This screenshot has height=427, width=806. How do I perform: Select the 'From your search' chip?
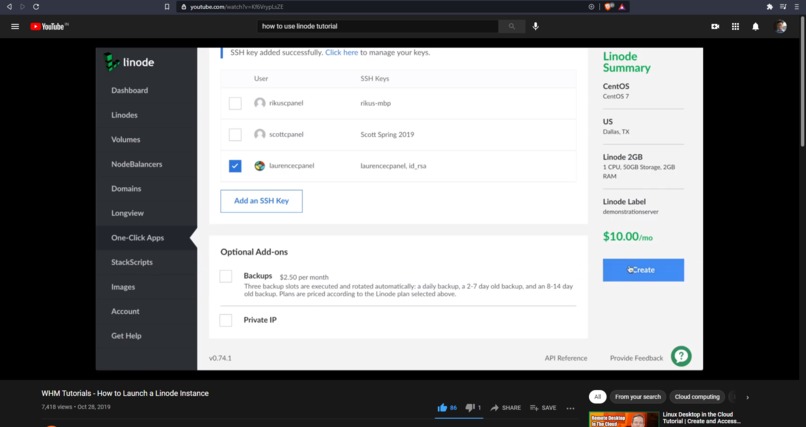click(x=638, y=397)
